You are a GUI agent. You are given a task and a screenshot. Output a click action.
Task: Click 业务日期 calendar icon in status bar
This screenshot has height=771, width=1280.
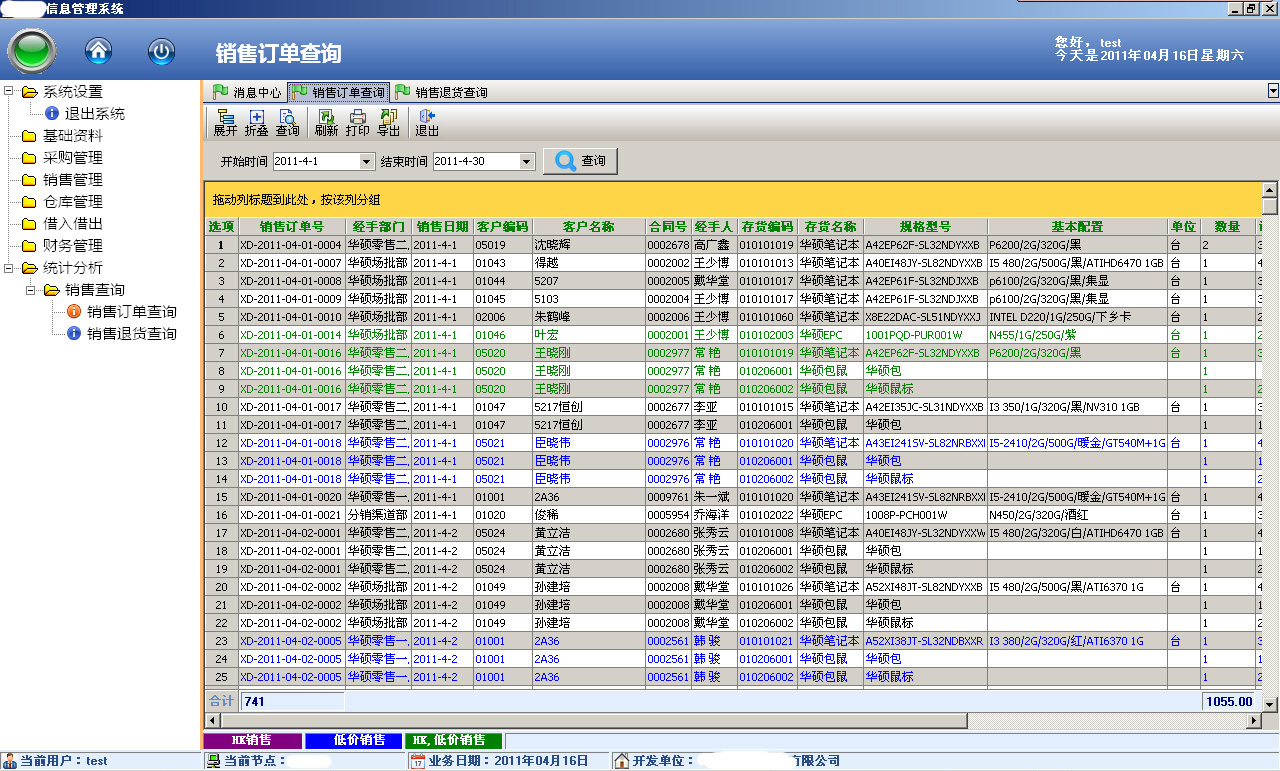419,761
